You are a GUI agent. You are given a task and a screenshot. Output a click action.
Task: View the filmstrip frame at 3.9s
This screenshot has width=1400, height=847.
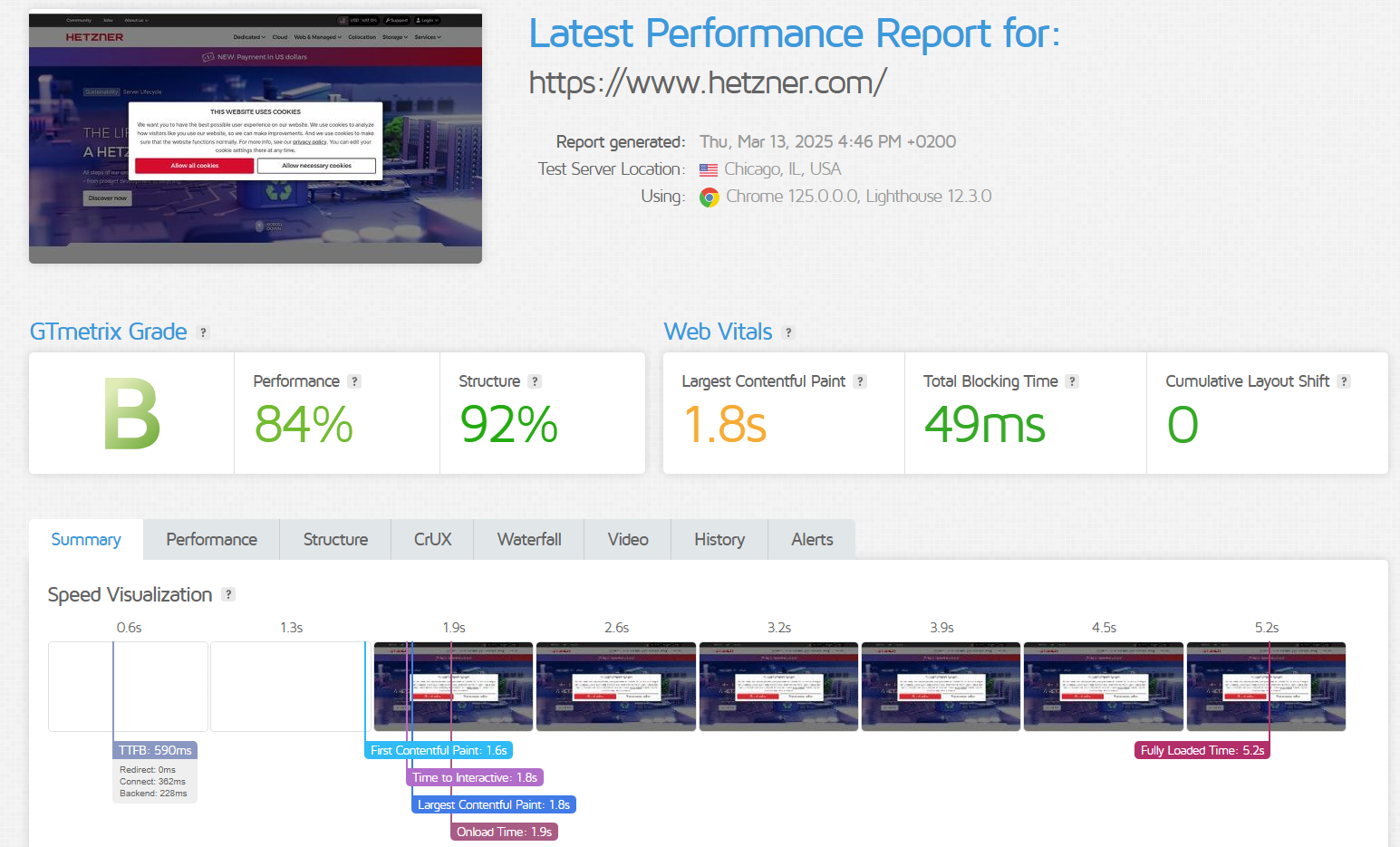point(941,687)
